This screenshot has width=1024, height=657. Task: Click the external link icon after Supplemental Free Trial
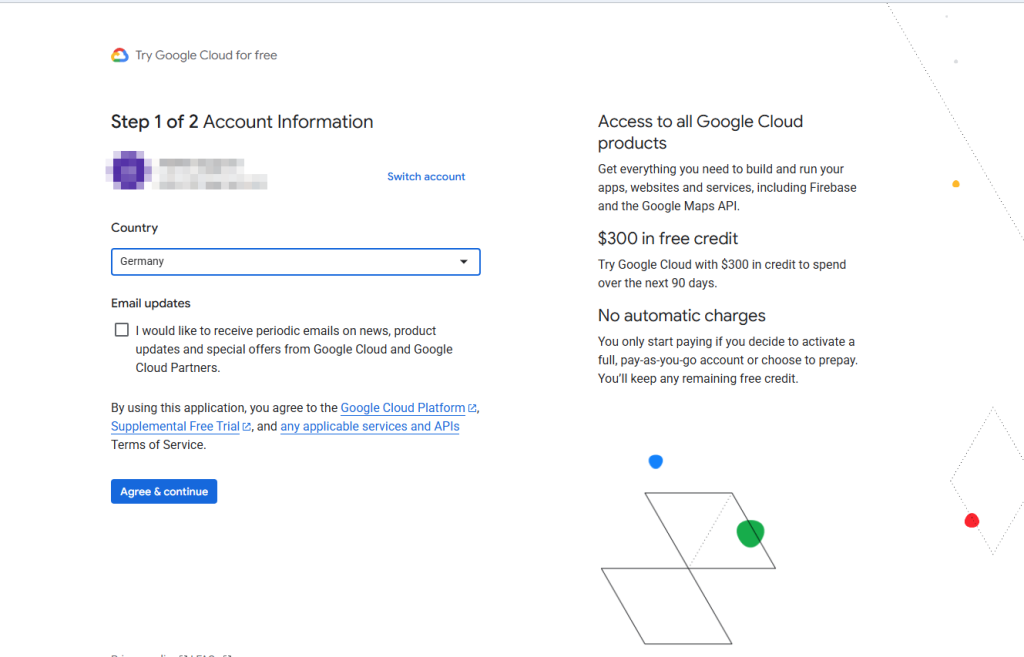coord(246,426)
